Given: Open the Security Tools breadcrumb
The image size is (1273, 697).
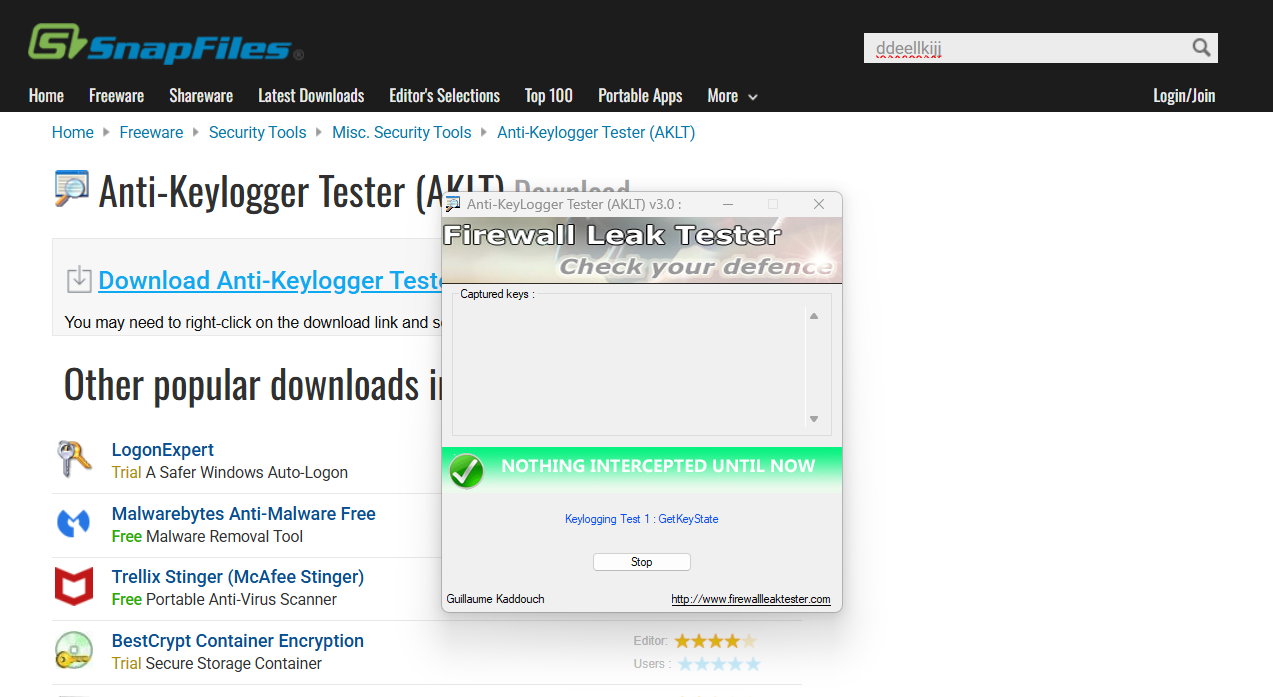Looking at the screenshot, I should coord(258,132).
